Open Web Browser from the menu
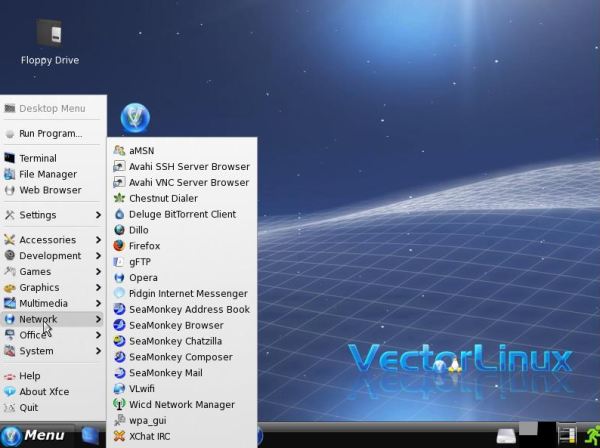The height and width of the screenshot is (448, 600). [x=53, y=190]
